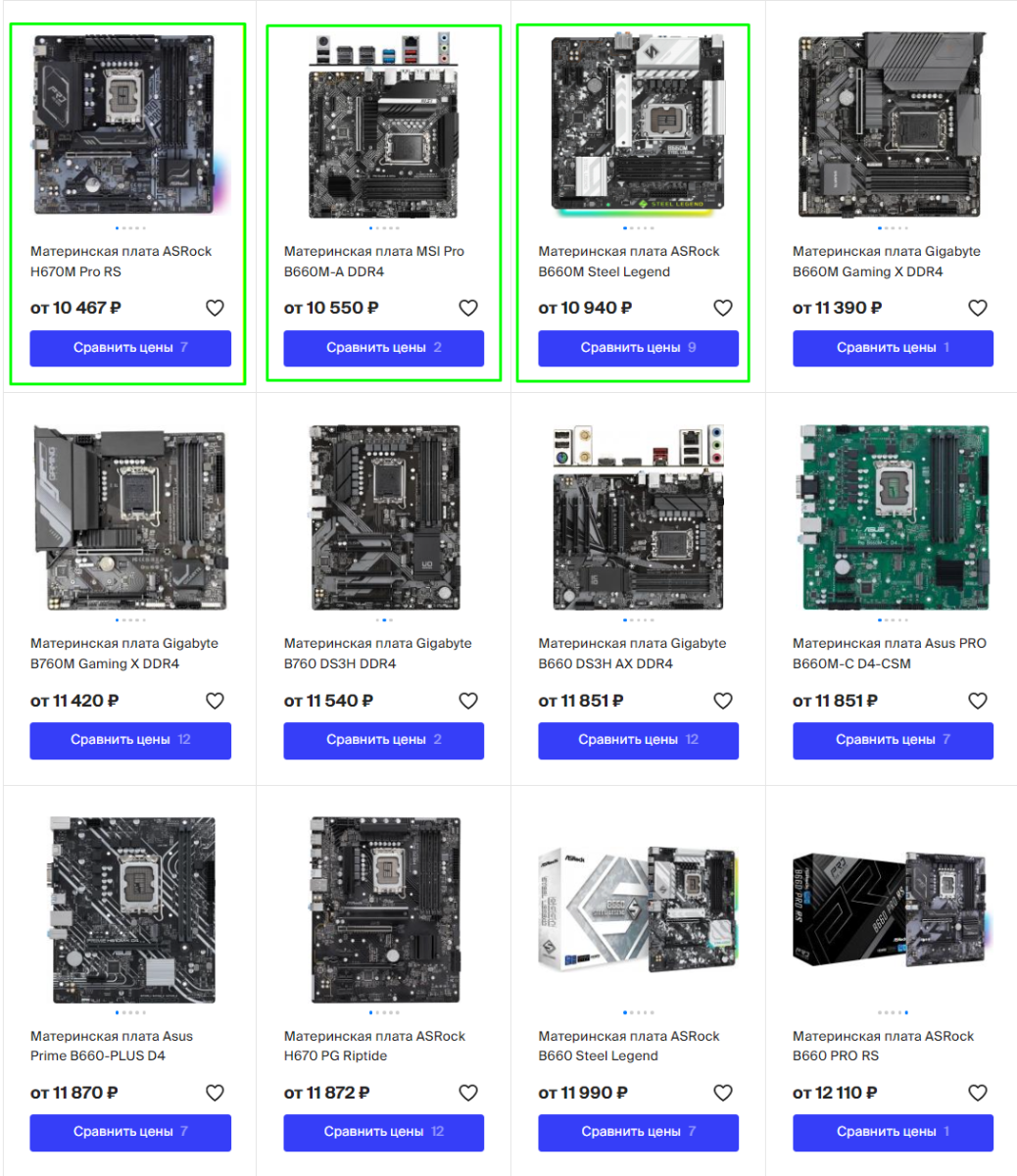Open the MSI Pro B660M-A DDR4 product title

(374, 262)
